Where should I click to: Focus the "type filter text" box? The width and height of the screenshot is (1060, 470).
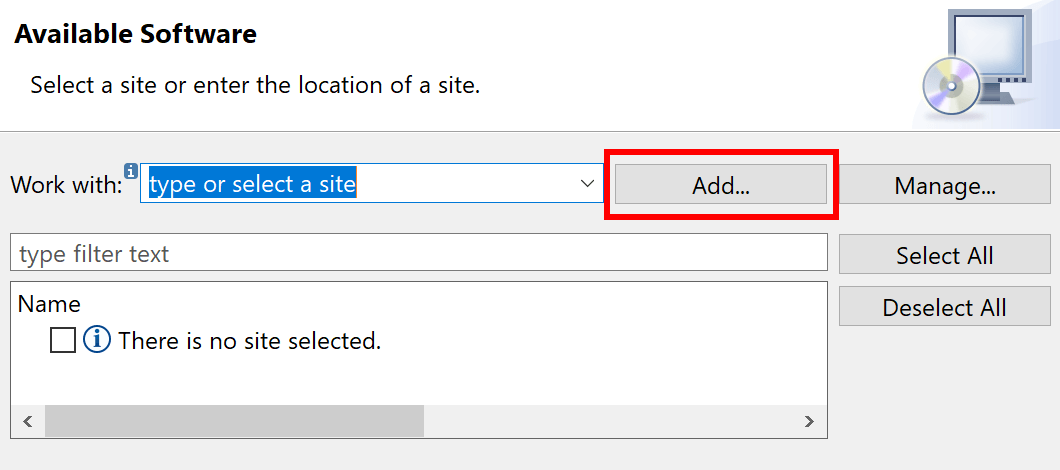click(x=419, y=253)
